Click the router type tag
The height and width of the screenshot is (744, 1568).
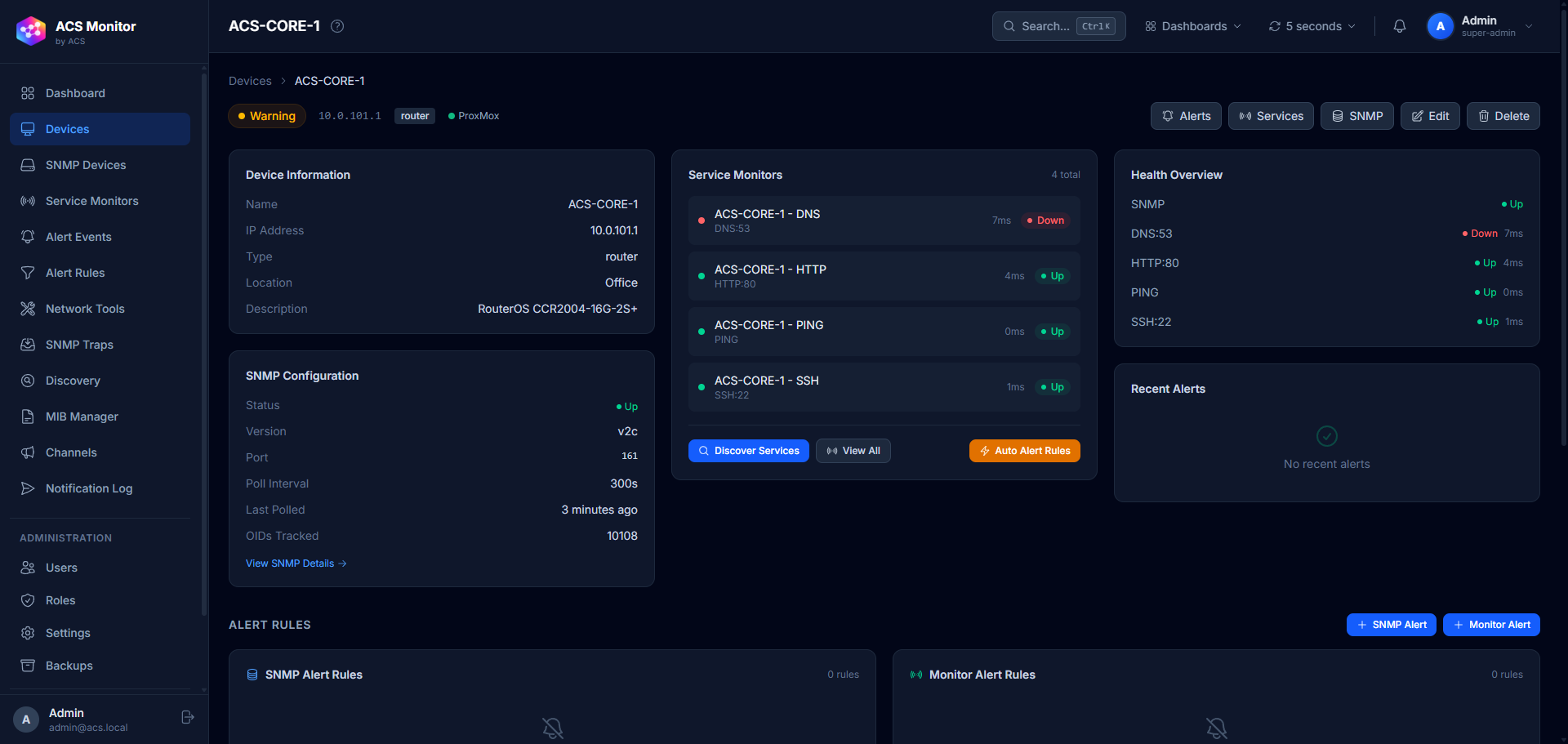coord(415,116)
